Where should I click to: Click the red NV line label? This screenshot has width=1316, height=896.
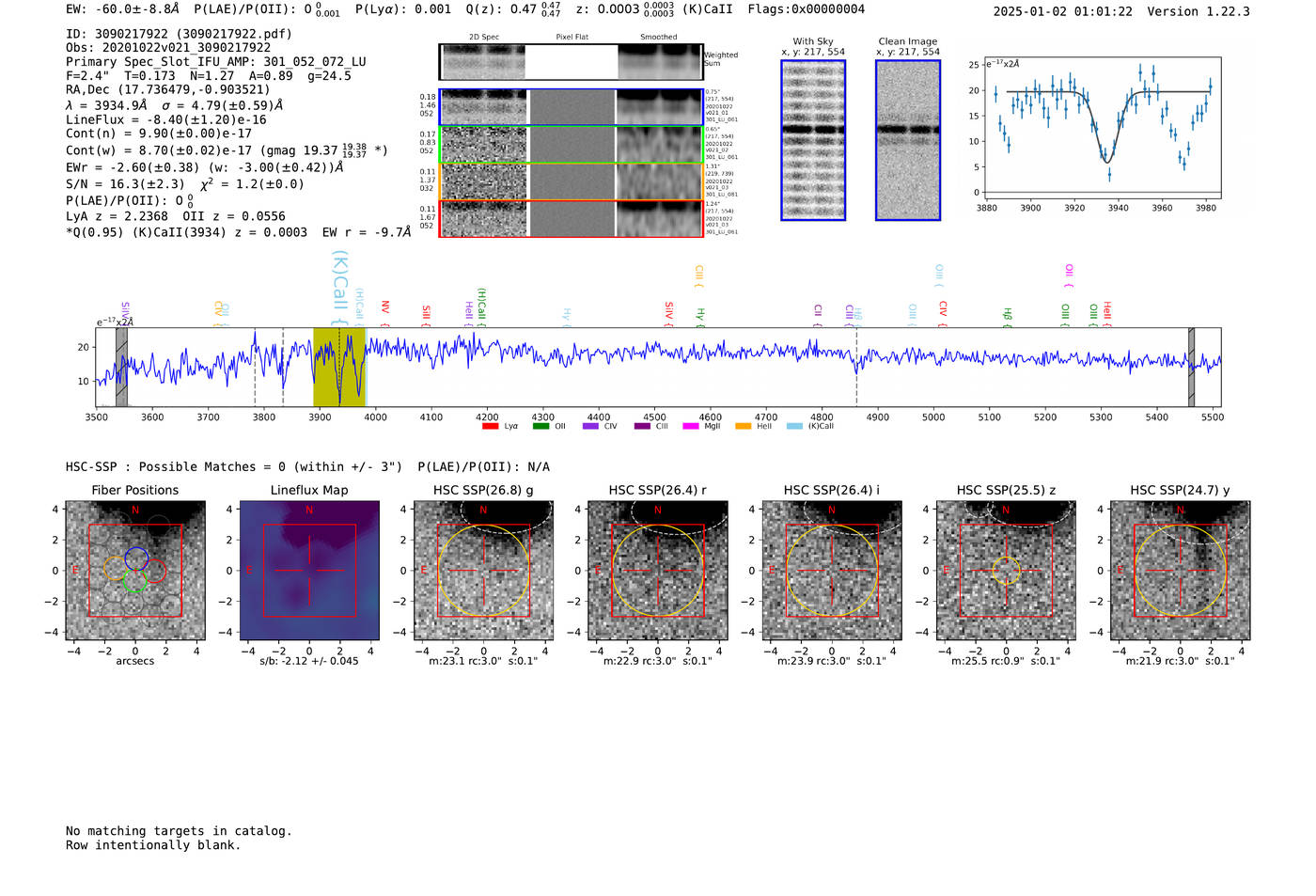384,313
